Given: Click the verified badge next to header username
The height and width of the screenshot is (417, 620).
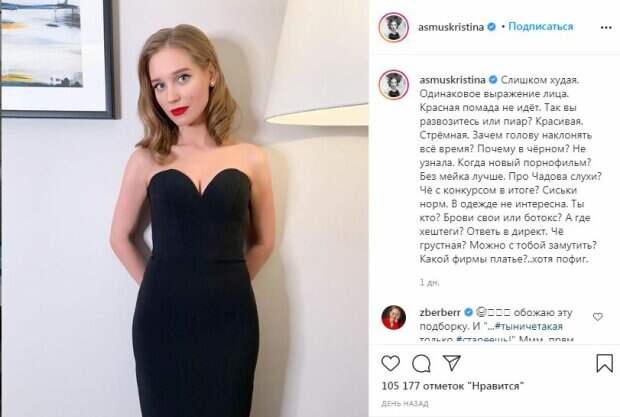Looking at the screenshot, I should [x=491, y=27].
